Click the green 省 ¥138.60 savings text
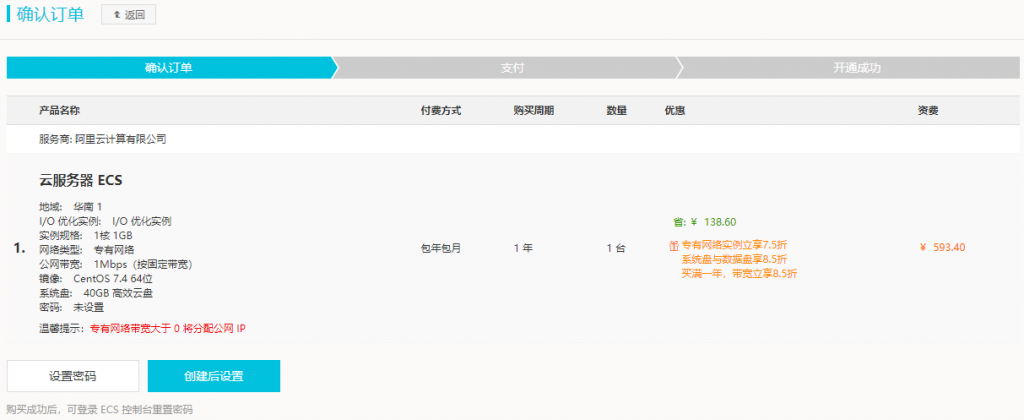The height and width of the screenshot is (420, 1024). (705, 222)
